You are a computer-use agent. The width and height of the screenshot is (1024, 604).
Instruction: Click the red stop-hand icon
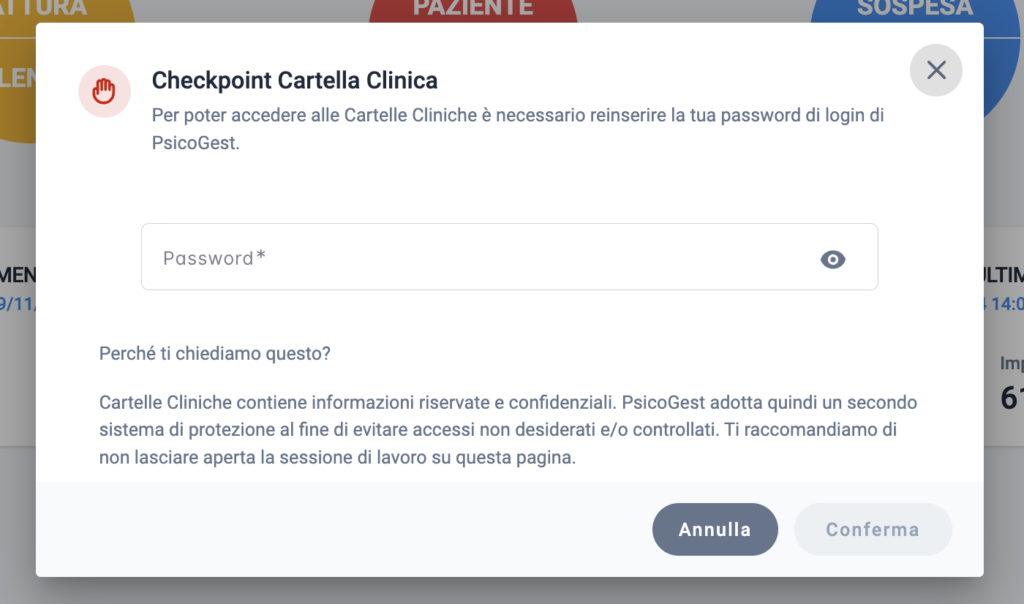[x=104, y=91]
